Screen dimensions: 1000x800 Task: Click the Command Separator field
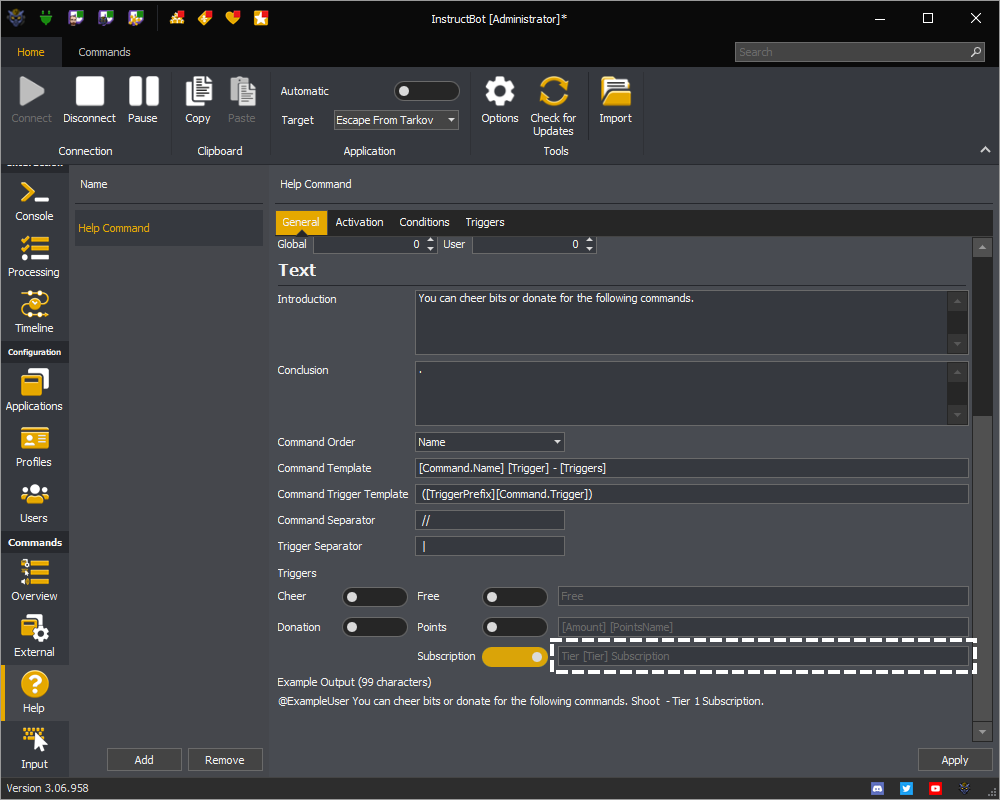pos(489,521)
